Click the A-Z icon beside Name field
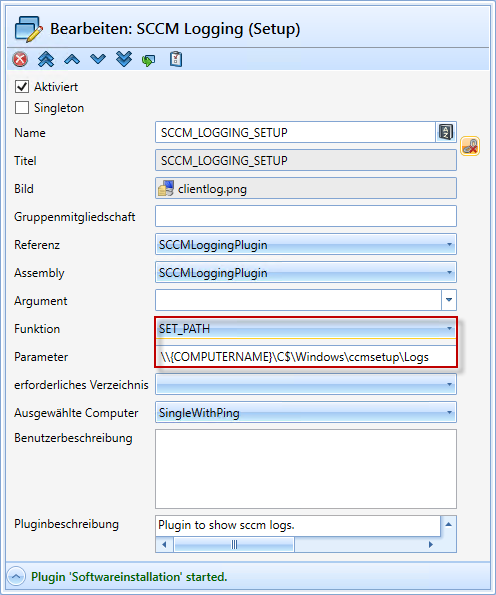This screenshot has width=496, height=595. 446,132
